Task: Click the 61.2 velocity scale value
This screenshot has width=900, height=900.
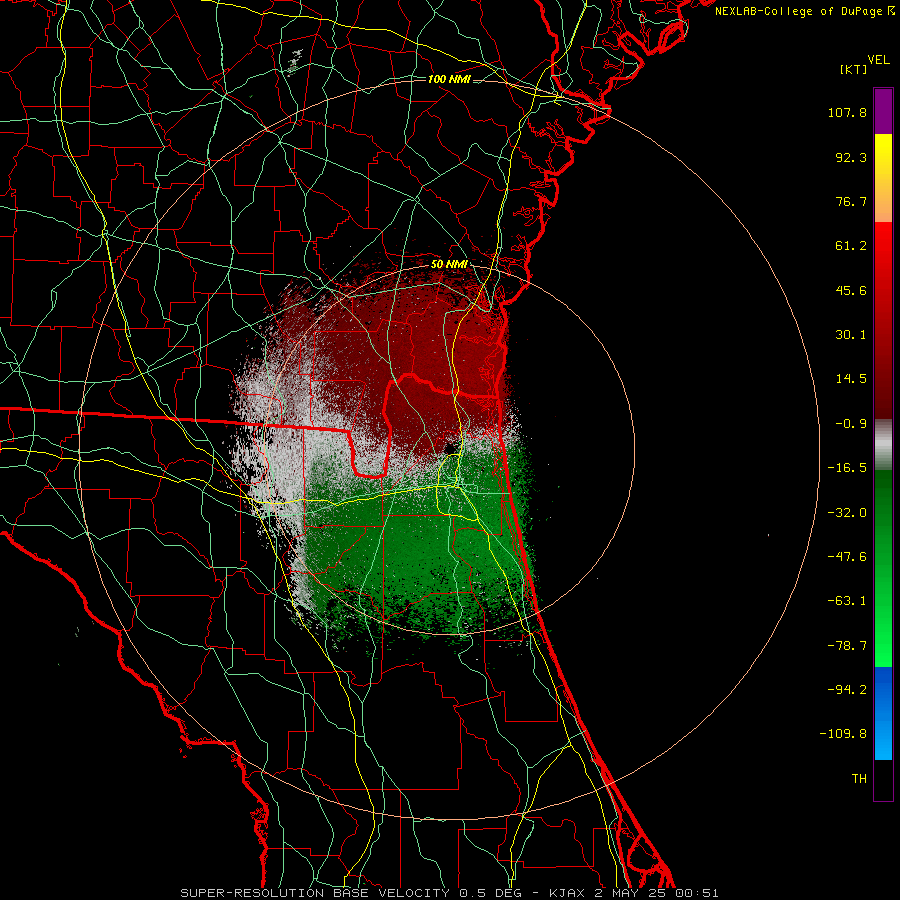Action: (x=851, y=246)
